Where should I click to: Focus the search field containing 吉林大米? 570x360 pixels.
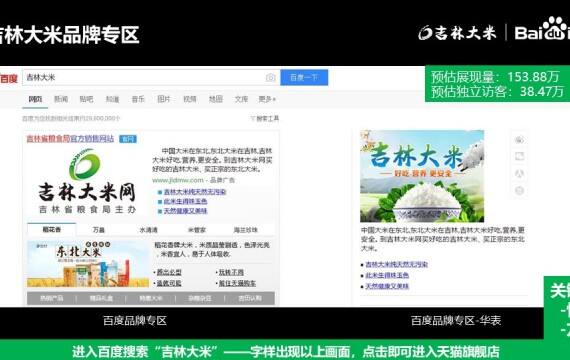coord(151,77)
